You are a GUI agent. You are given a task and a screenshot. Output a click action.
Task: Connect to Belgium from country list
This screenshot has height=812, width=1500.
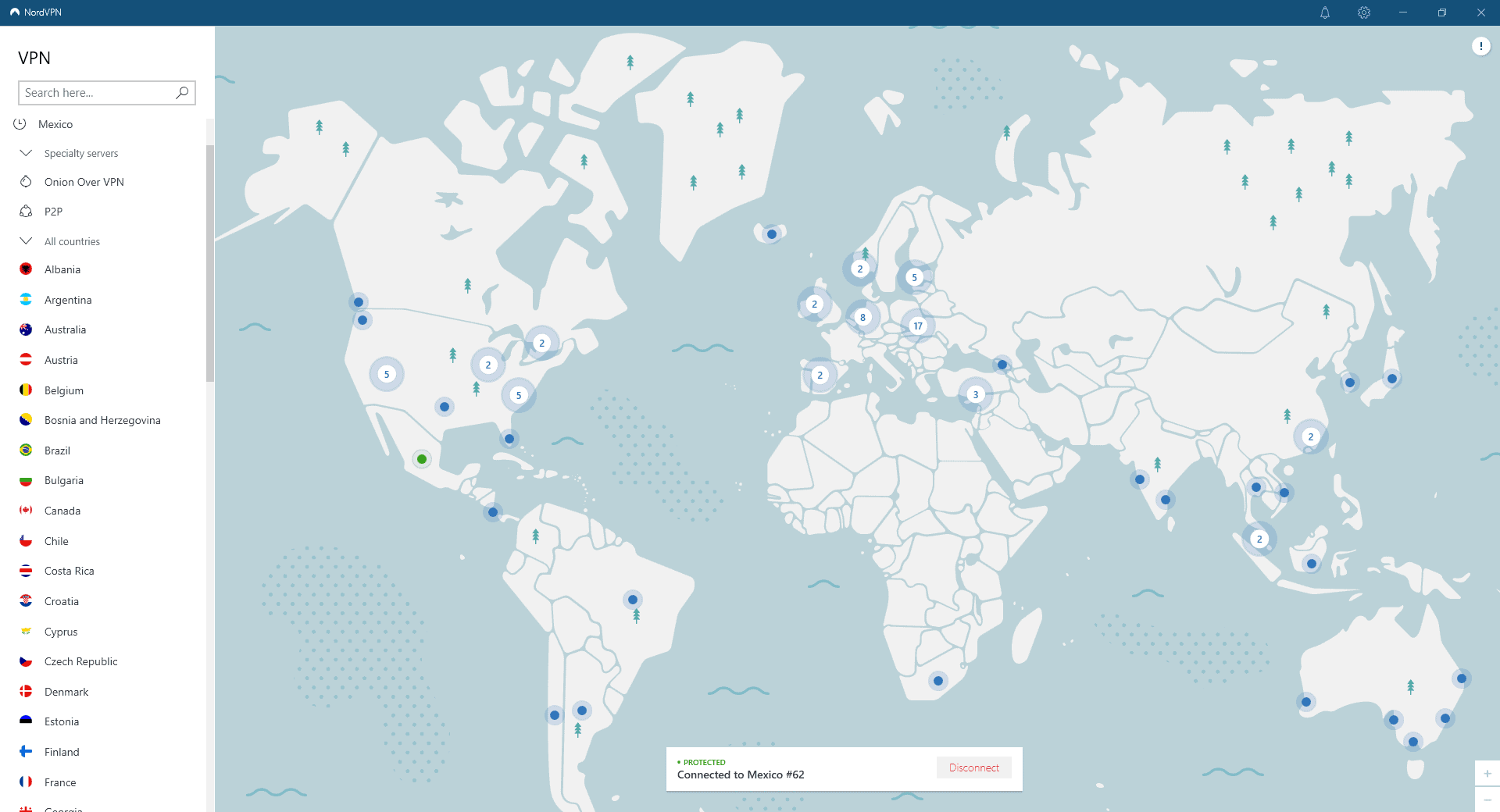point(64,390)
